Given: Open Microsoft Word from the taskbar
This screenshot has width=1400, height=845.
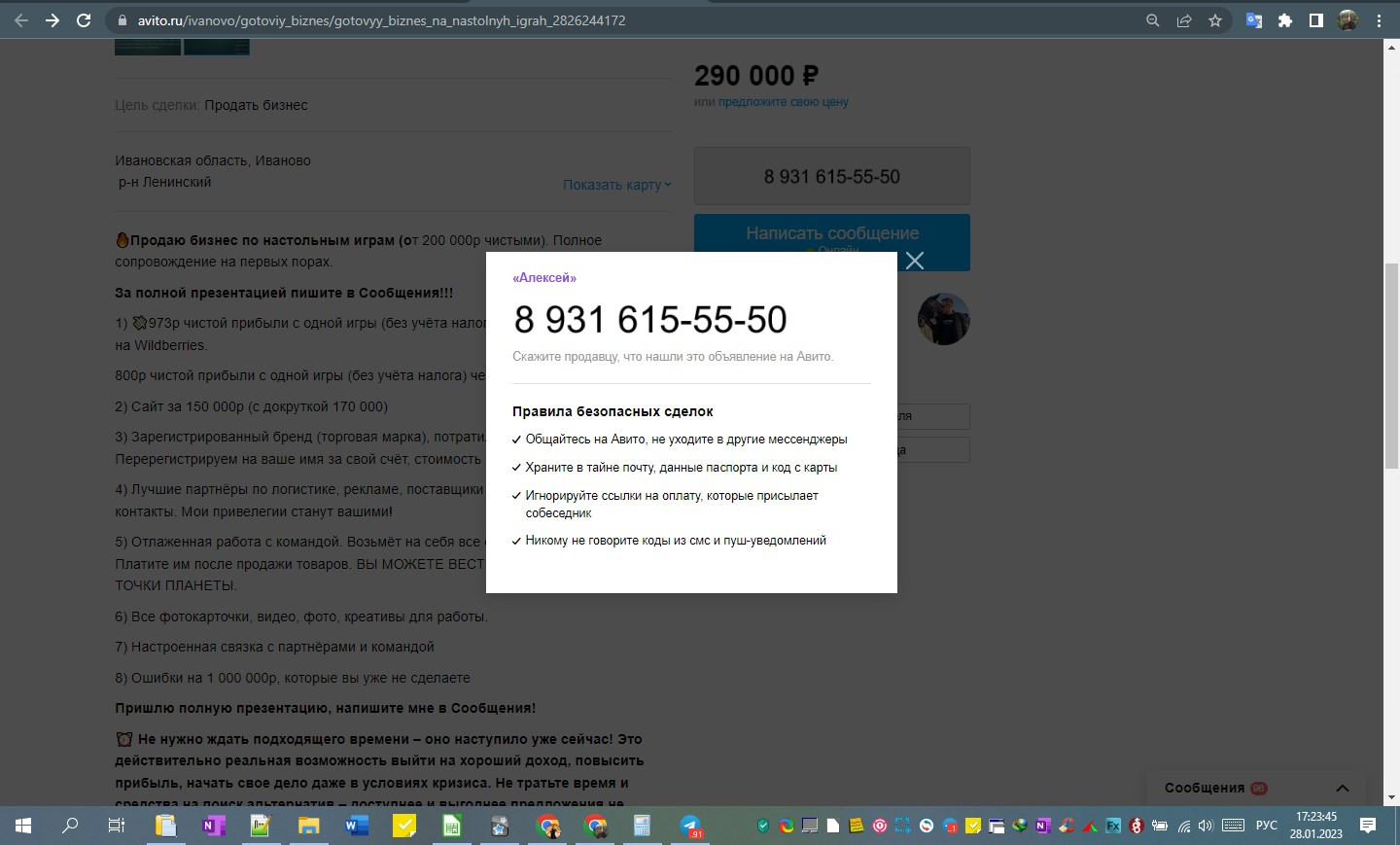Looking at the screenshot, I should (356, 826).
